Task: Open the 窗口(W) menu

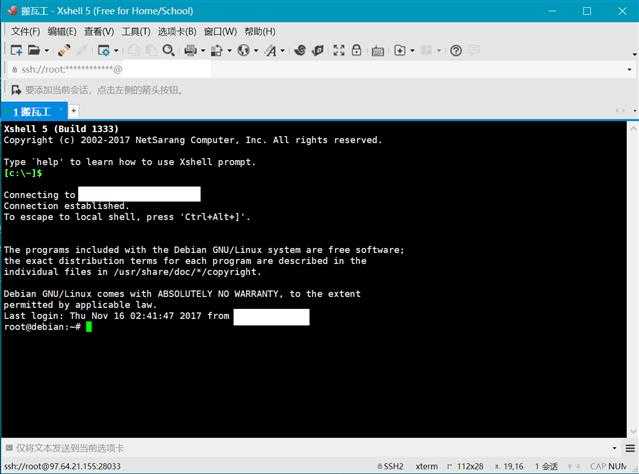Action: 220,31
